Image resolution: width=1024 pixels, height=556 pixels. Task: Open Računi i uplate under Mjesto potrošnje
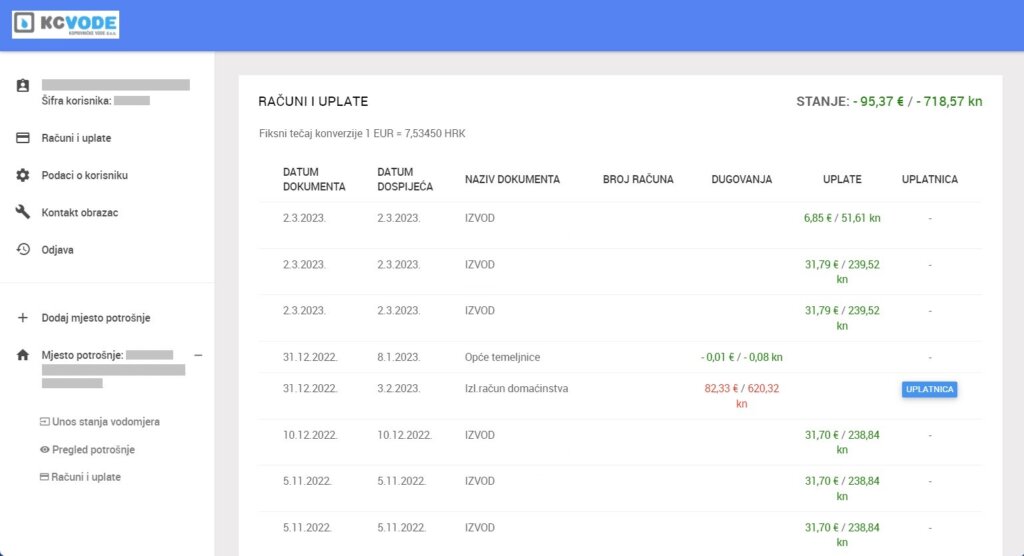pyautogui.click(x=86, y=477)
